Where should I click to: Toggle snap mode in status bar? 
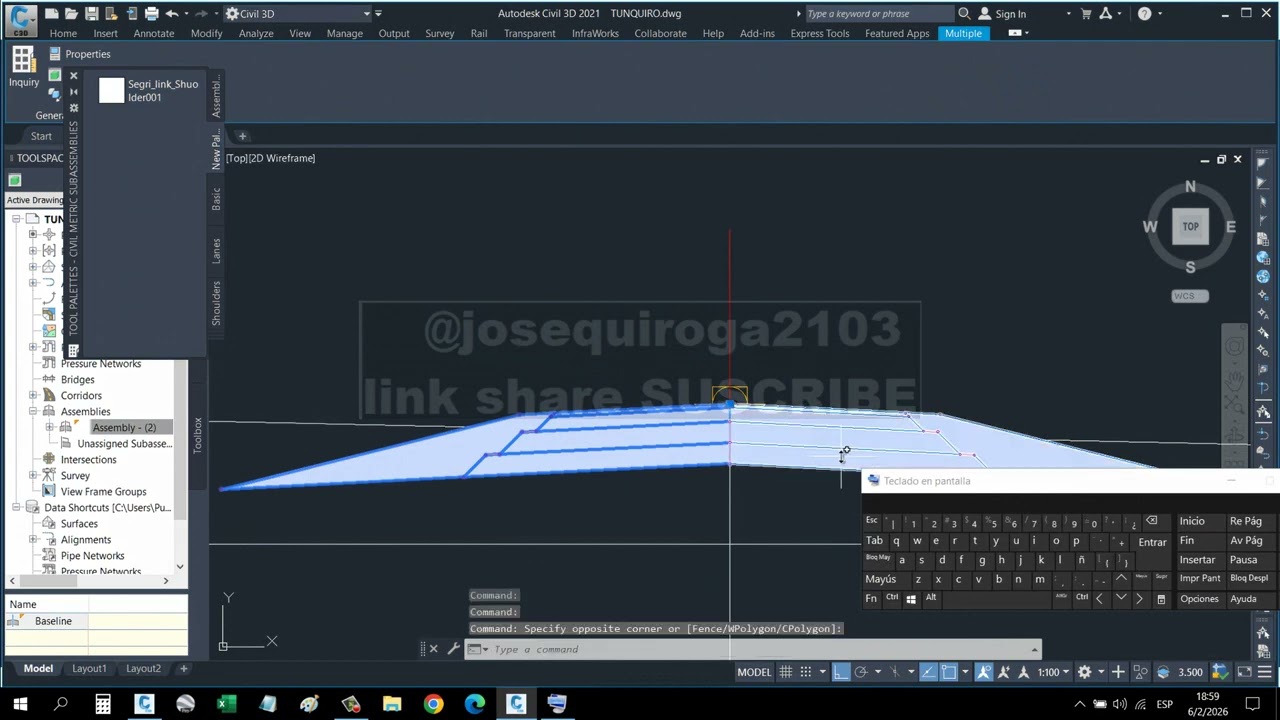[805, 672]
